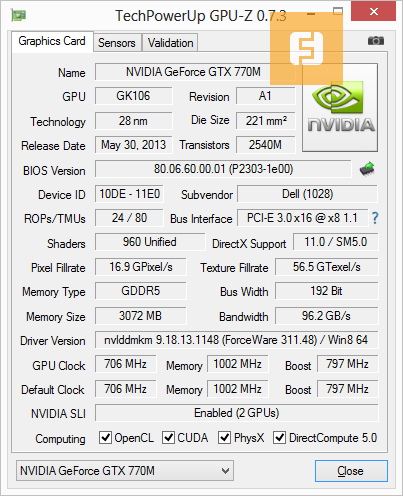Select the Graphics Card tab
The height and width of the screenshot is (496, 403).
pyautogui.click(x=52, y=41)
